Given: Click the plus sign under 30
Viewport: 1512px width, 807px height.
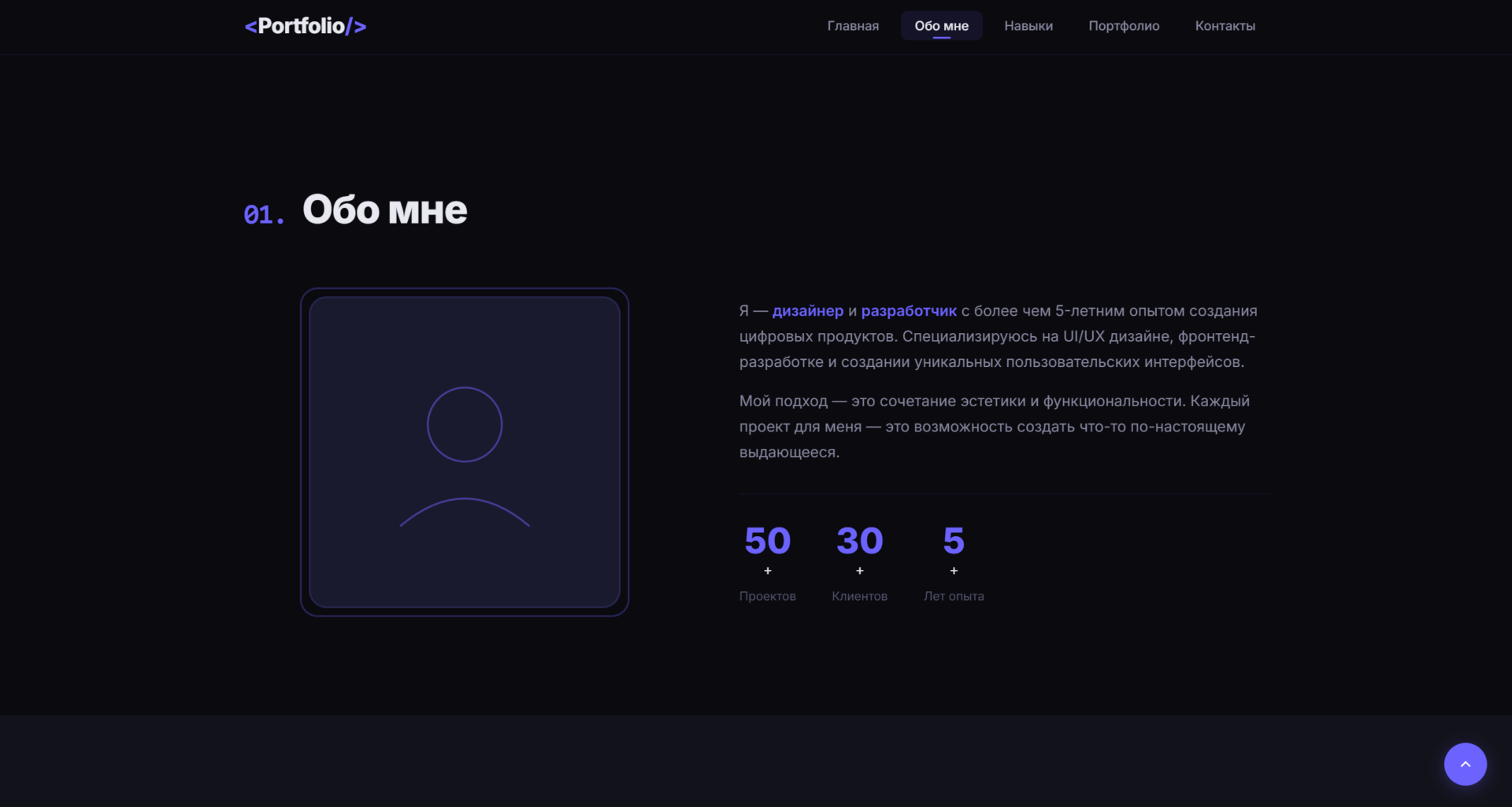Looking at the screenshot, I should (859, 571).
